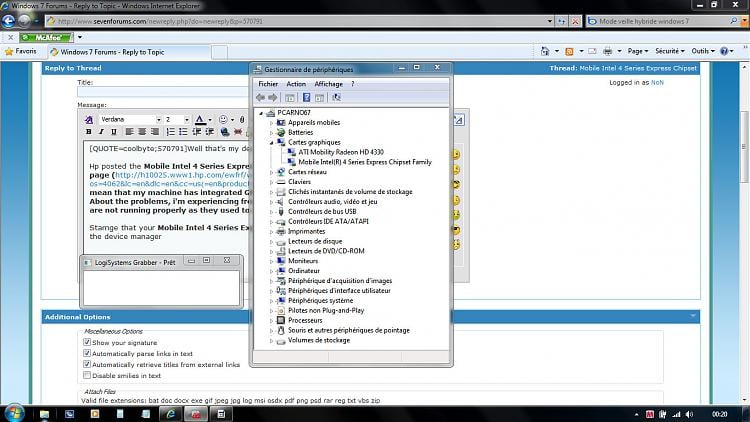Click Device Manager back arrow
The height and width of the screenshot is (422, 750).
pyautogui.click(x=260, y=98)
